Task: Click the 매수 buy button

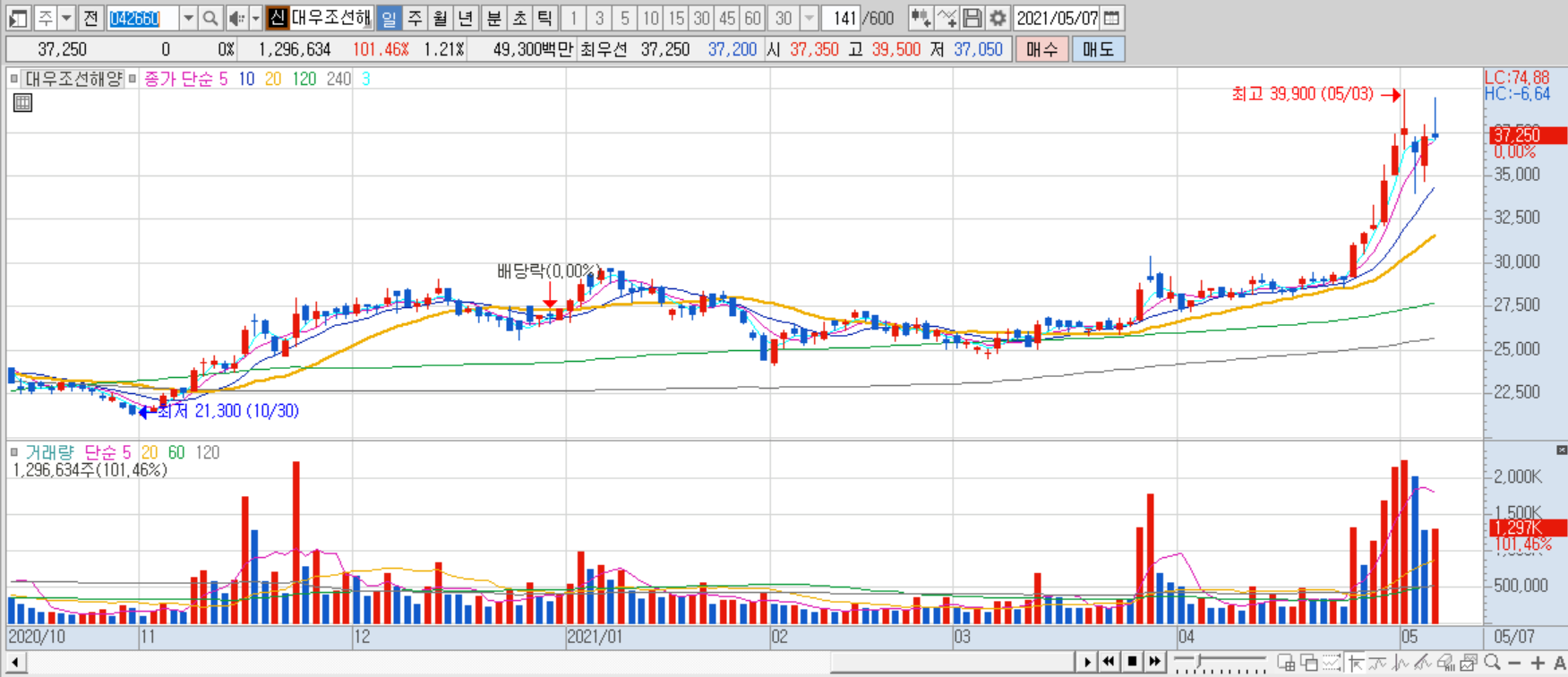Action: point(1041,49)
